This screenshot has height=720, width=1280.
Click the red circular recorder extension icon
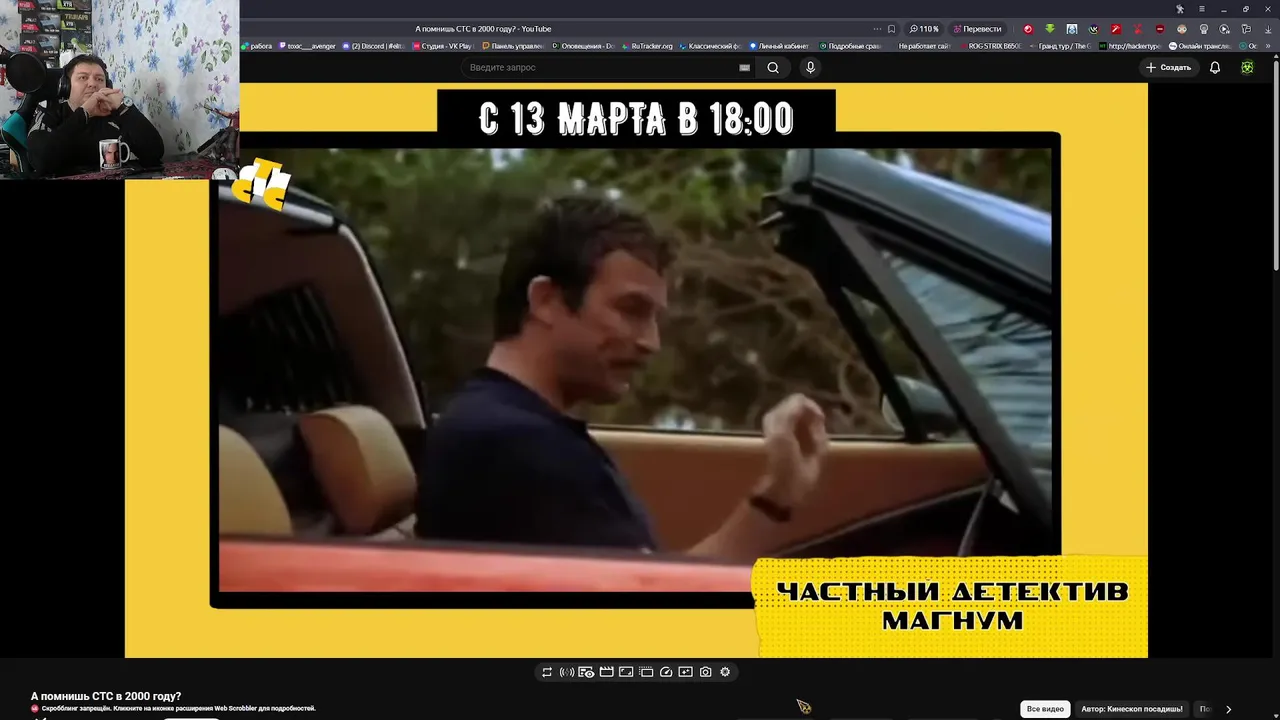(1028, 29)
